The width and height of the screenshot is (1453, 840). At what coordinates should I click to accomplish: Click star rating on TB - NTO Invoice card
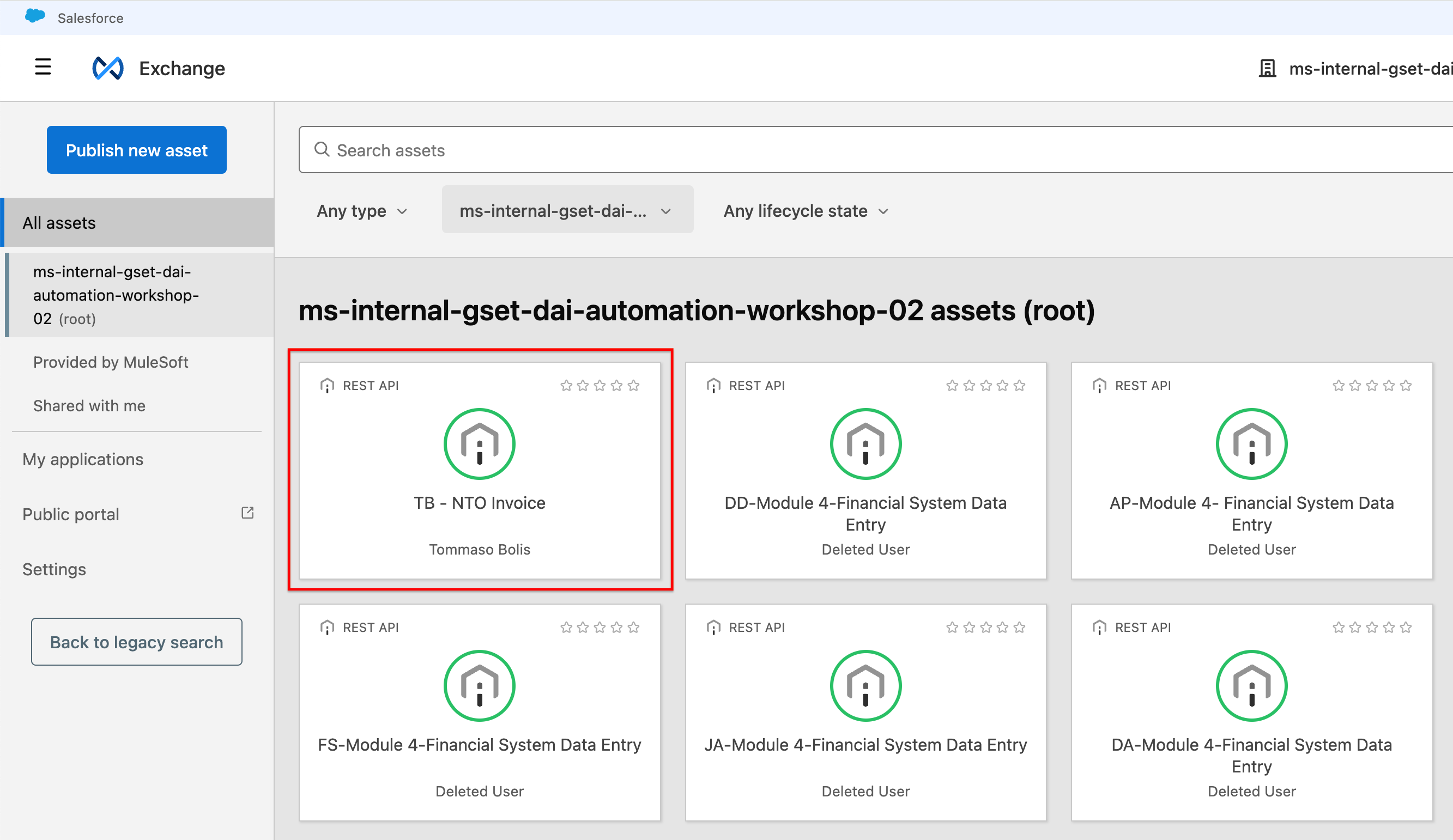pos(600,386)
